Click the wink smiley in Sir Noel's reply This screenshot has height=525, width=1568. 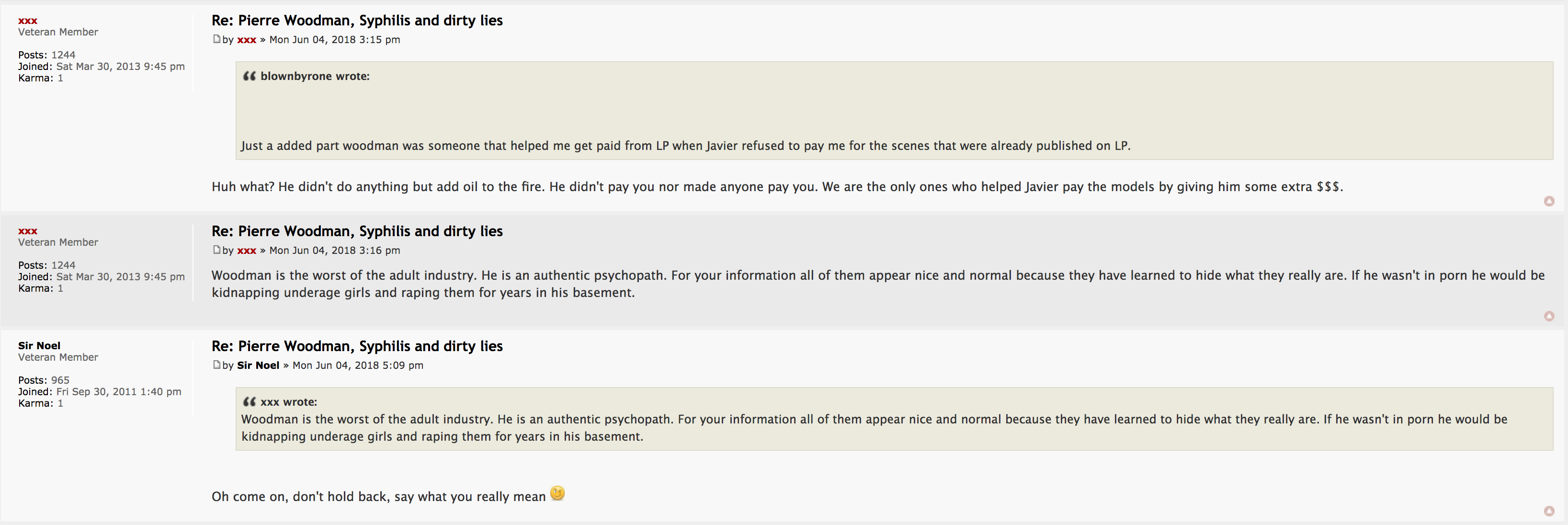click(x=557, y=493)
